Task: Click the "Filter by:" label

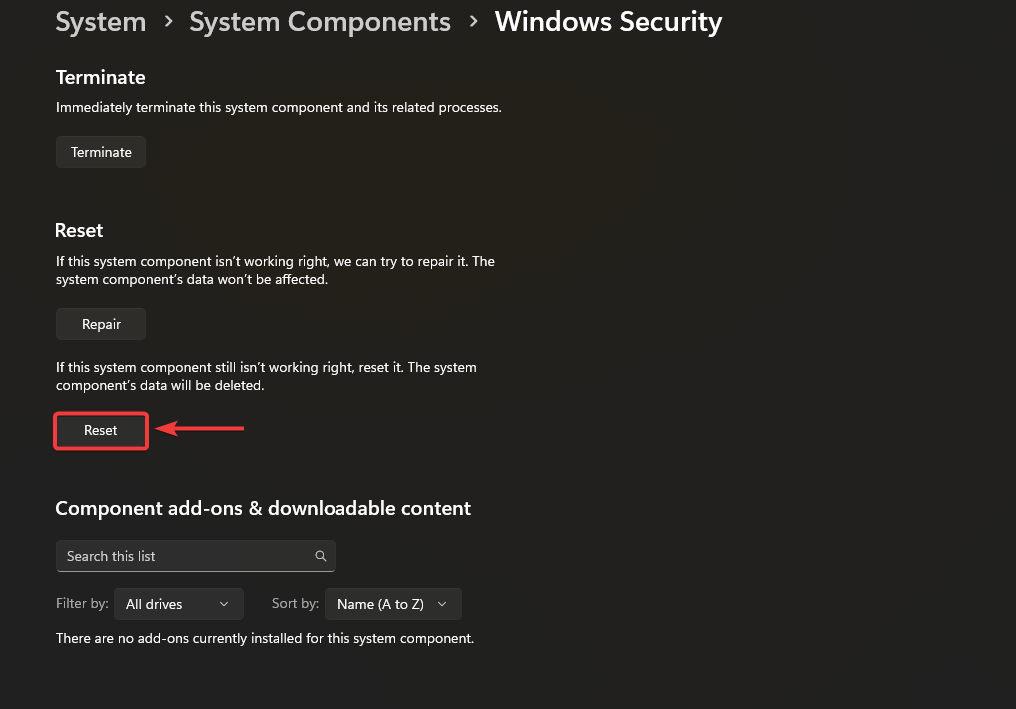Action: coord(82,604)
